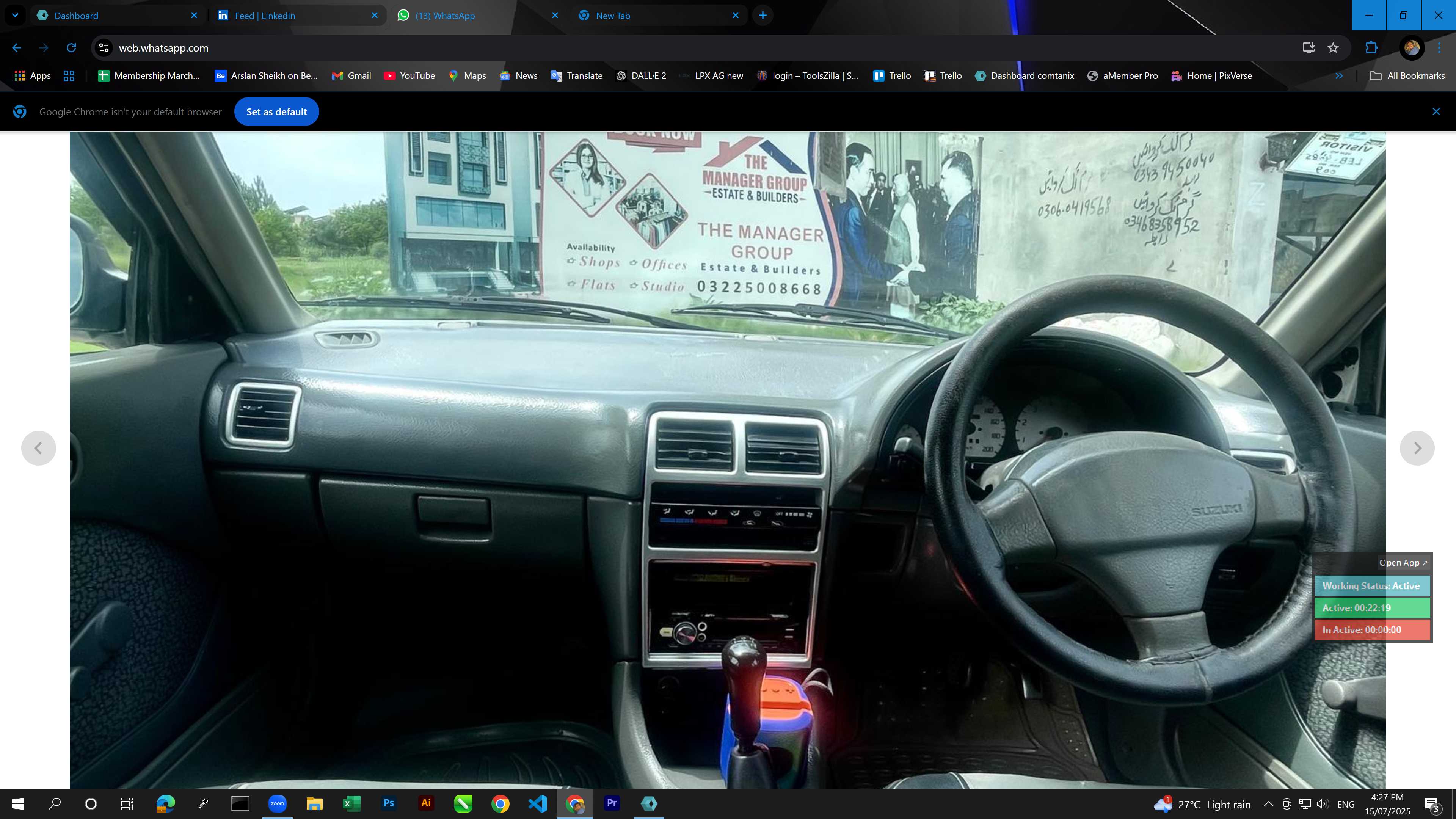Open the aMember Pro bookmark
1456x819 pixels.
(1122, 76)
